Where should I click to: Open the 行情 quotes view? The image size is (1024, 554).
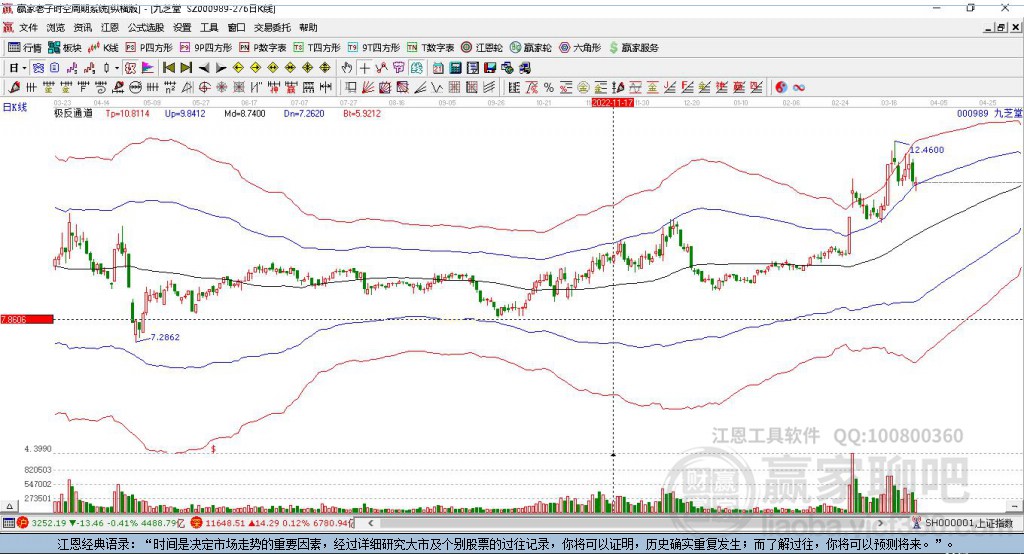click(24, 48)
